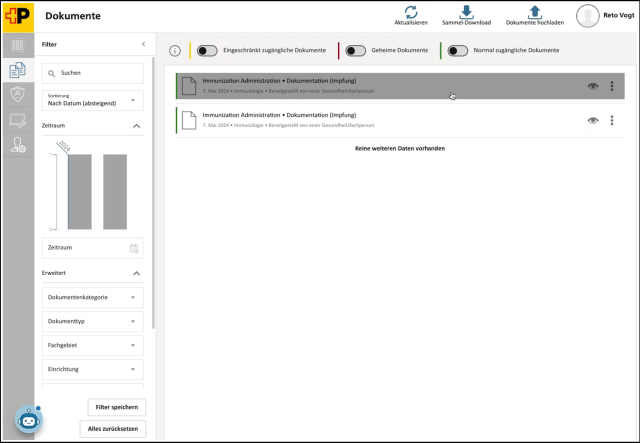Click eye icon of second document
The image size is (640, 443).
coord(593,120)
